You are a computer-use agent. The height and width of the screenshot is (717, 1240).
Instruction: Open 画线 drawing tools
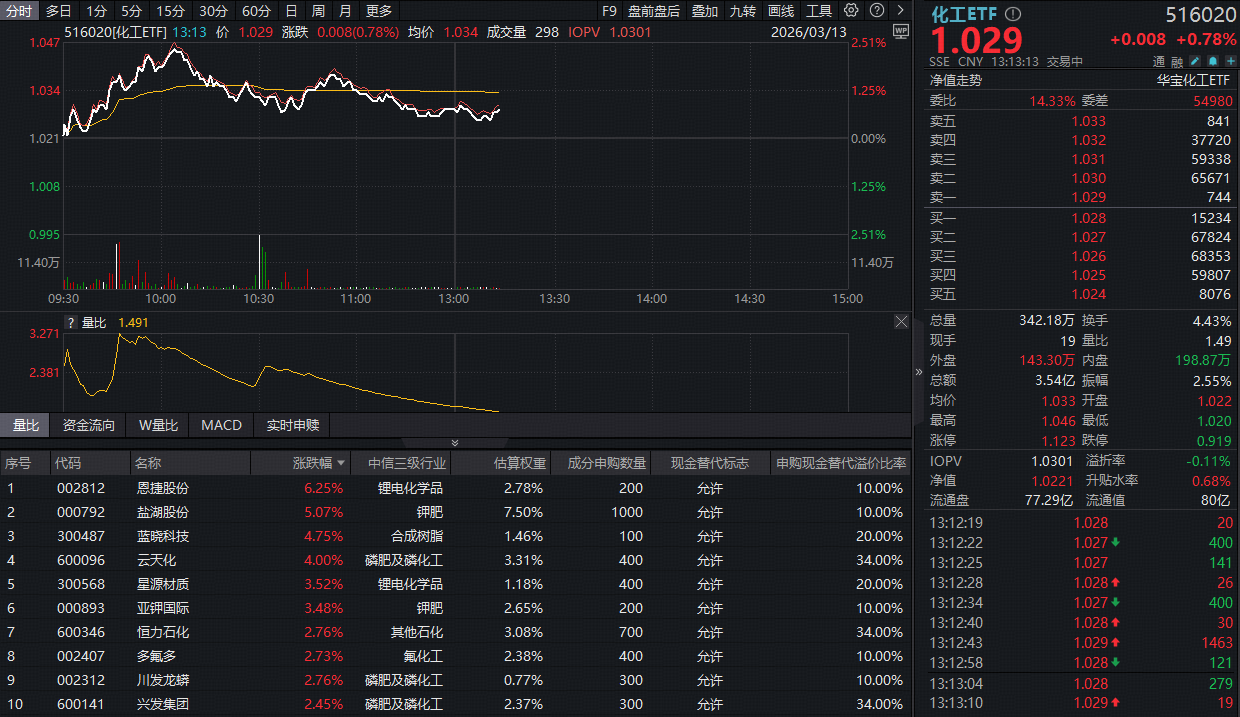[x=779, y=10]
